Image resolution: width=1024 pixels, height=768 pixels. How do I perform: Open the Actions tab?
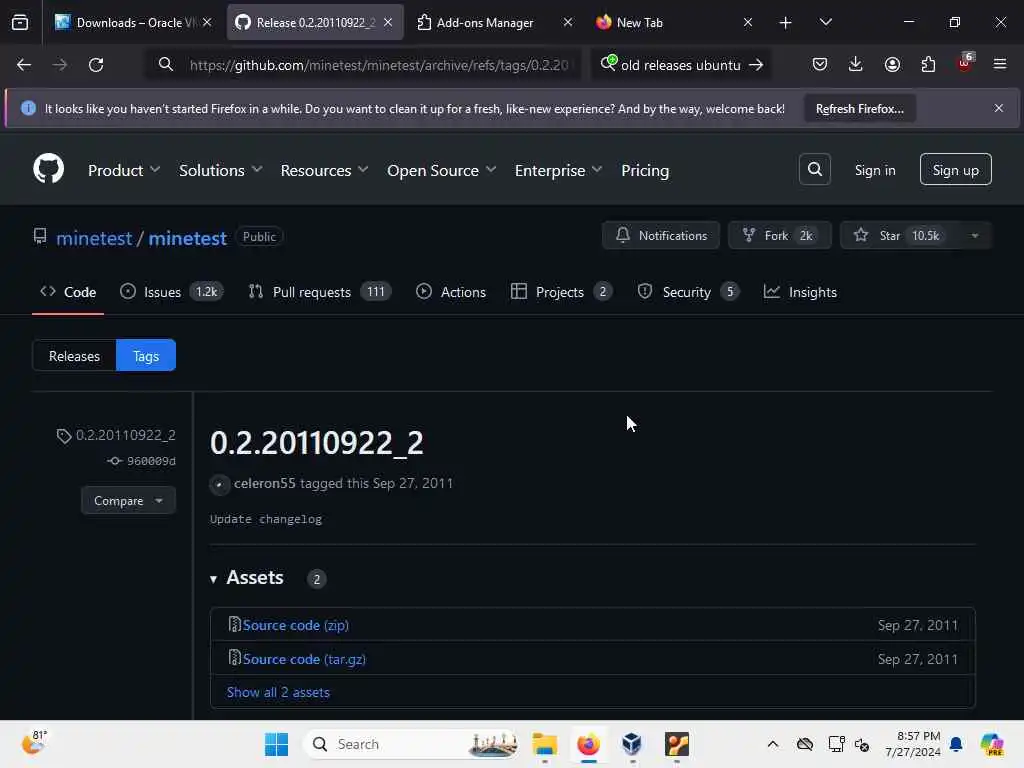(451, 292)
